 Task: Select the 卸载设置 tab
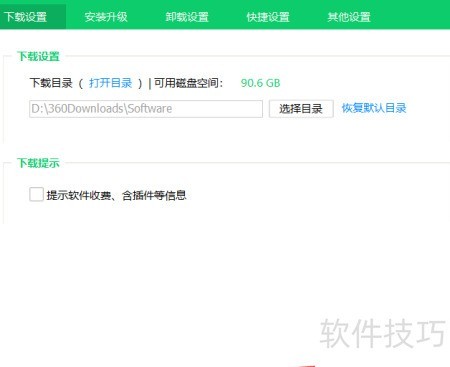point(187,17)
